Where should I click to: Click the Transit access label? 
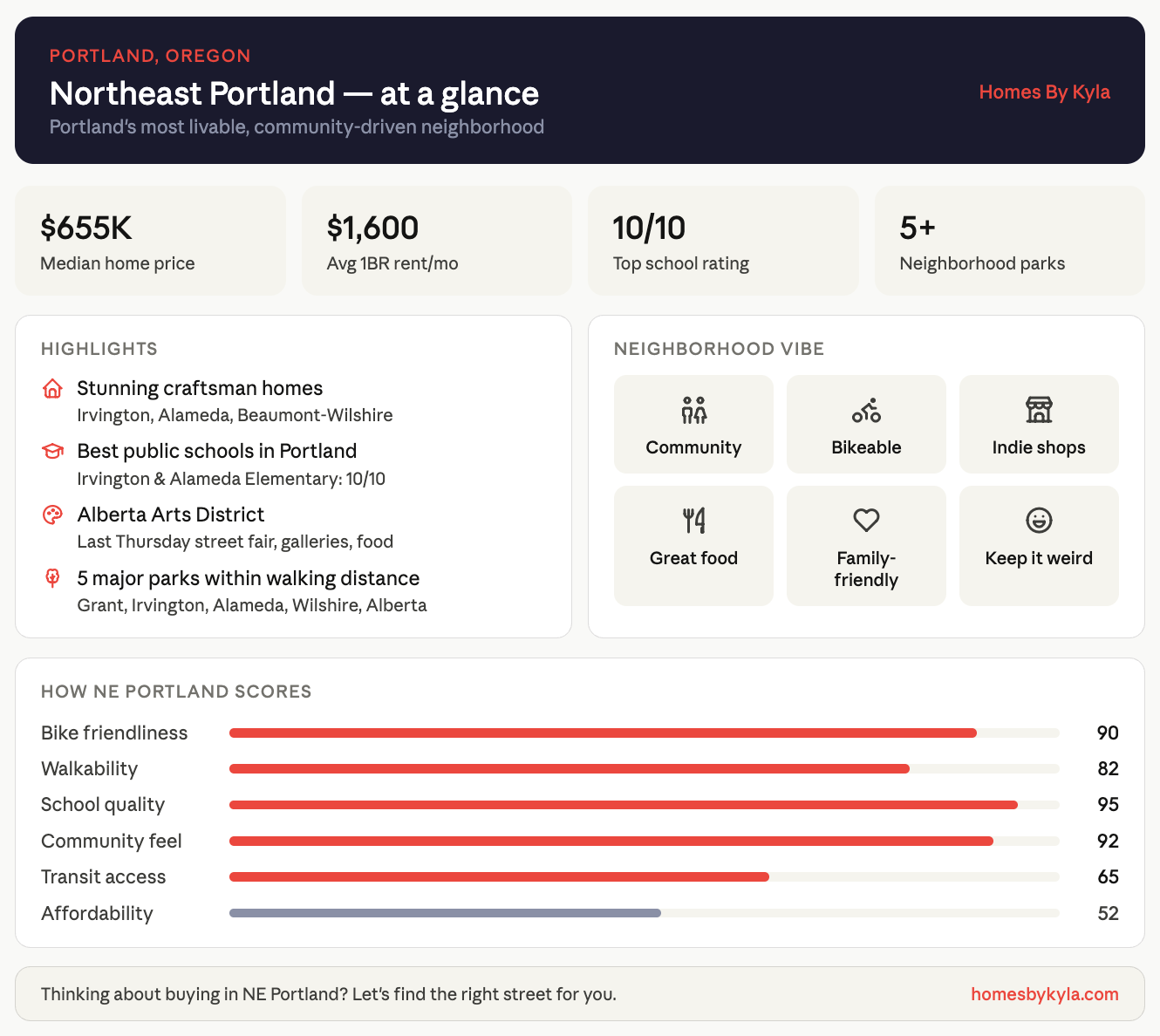tap(104, 877)
